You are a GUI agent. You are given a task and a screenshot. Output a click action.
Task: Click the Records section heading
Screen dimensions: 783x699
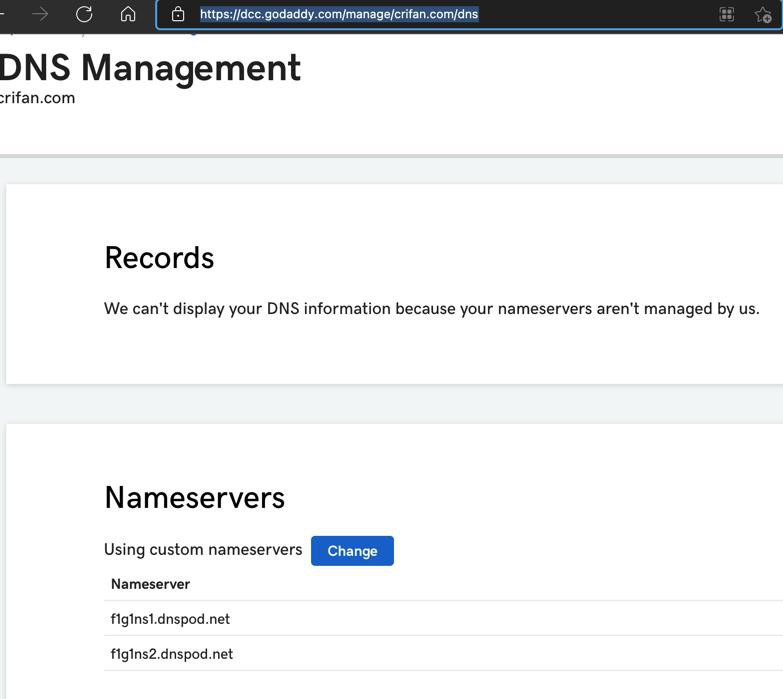click(x=159, y=258)
